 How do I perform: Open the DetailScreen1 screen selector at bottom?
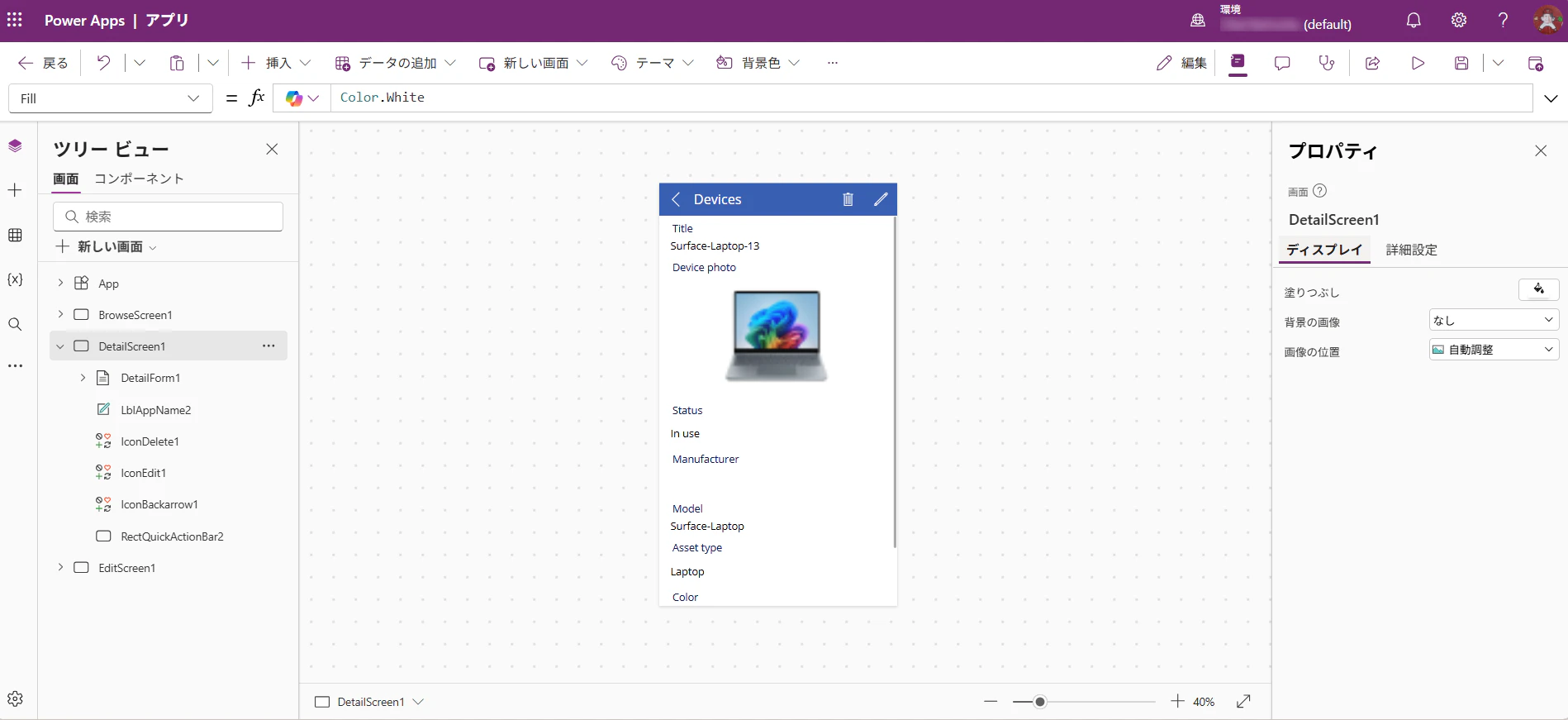click(369, 702)
